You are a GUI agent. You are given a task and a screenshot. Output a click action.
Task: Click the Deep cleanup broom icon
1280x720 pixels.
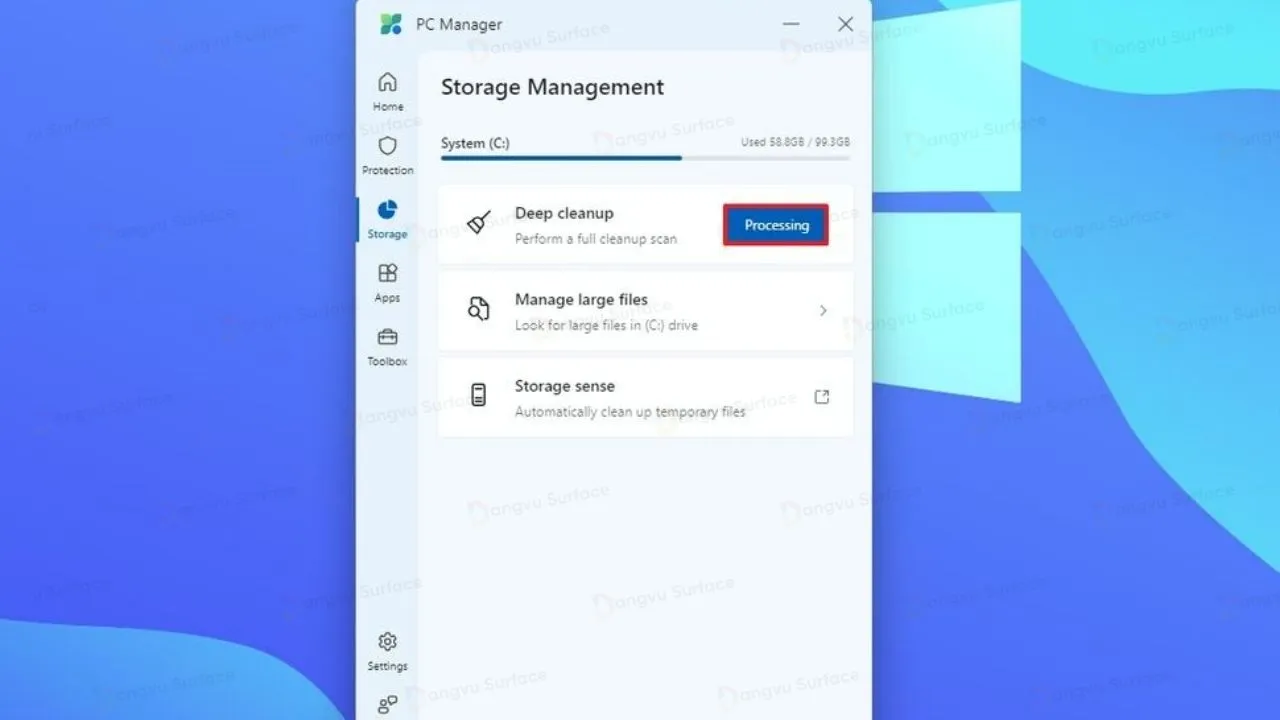(479, 223)
